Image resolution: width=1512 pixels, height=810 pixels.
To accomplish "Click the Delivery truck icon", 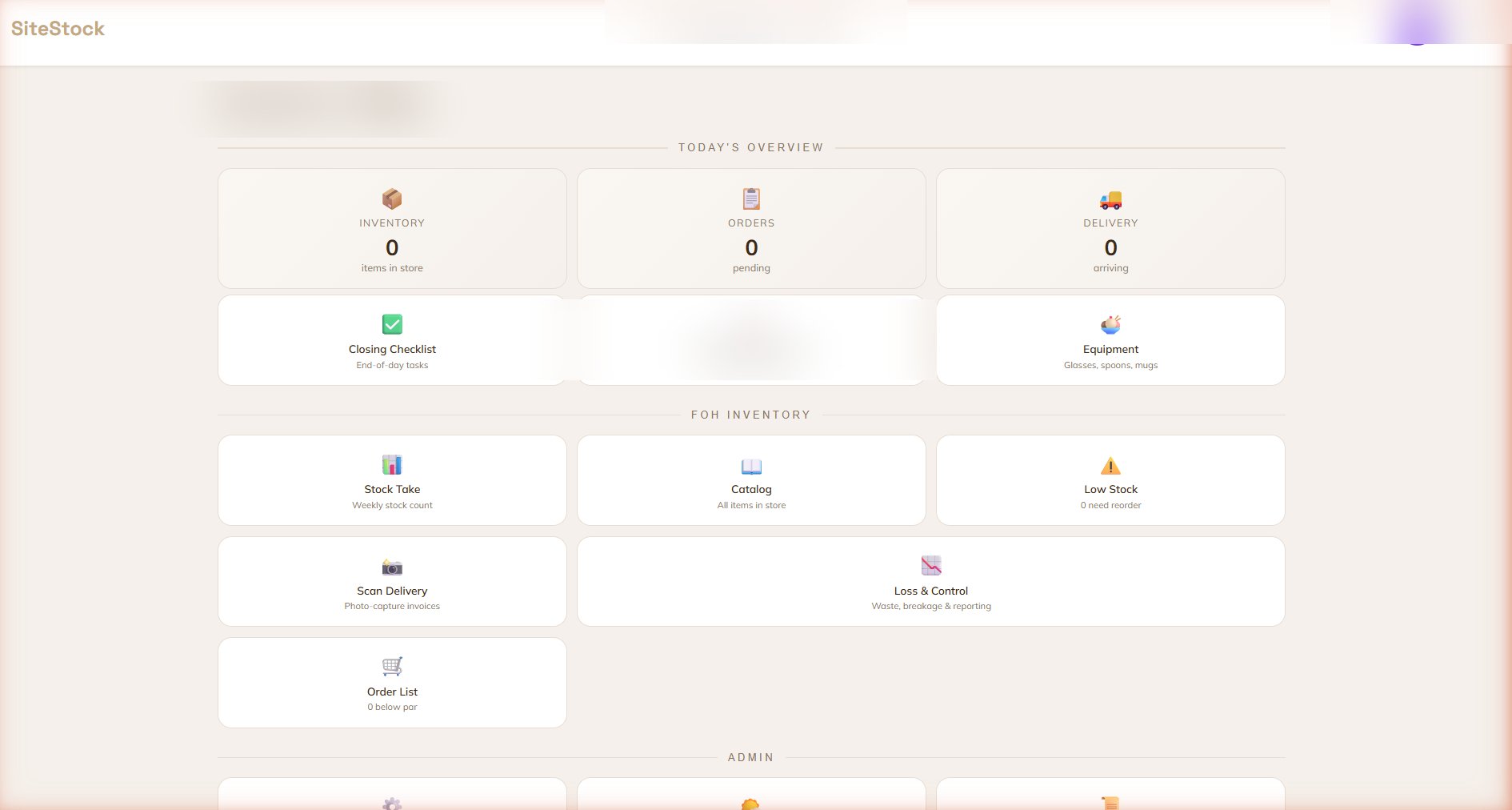I will [1110, 201].
